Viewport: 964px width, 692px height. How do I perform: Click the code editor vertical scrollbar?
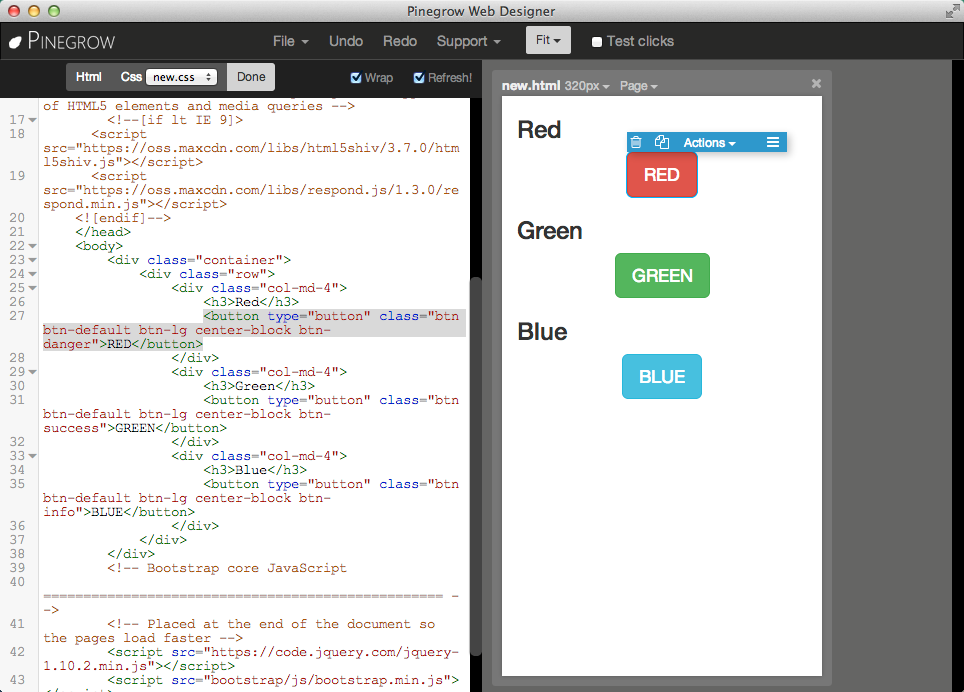[x=475, y=466]
